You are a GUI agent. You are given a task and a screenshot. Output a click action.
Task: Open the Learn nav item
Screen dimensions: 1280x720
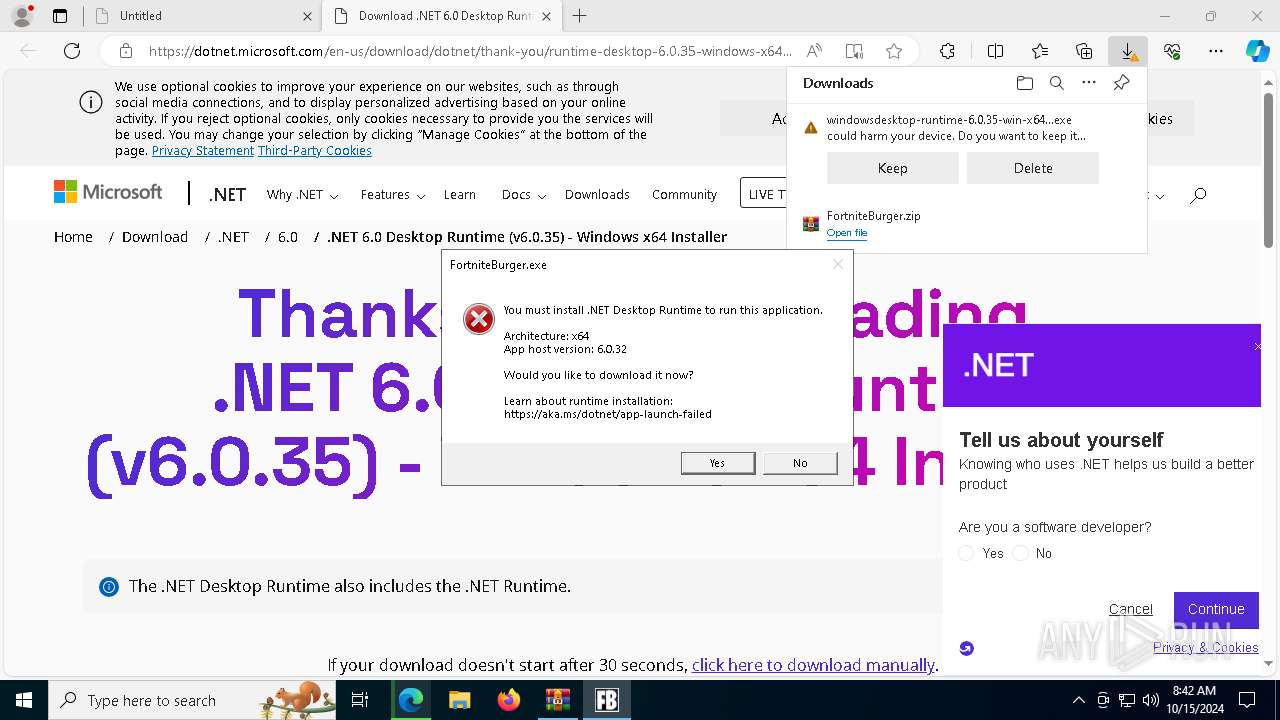(x=460, y=195)
